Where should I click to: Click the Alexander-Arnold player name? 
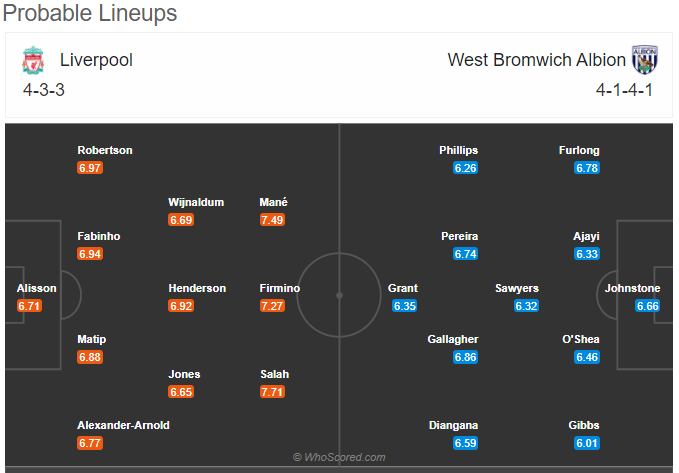click(x=123, y=425)
